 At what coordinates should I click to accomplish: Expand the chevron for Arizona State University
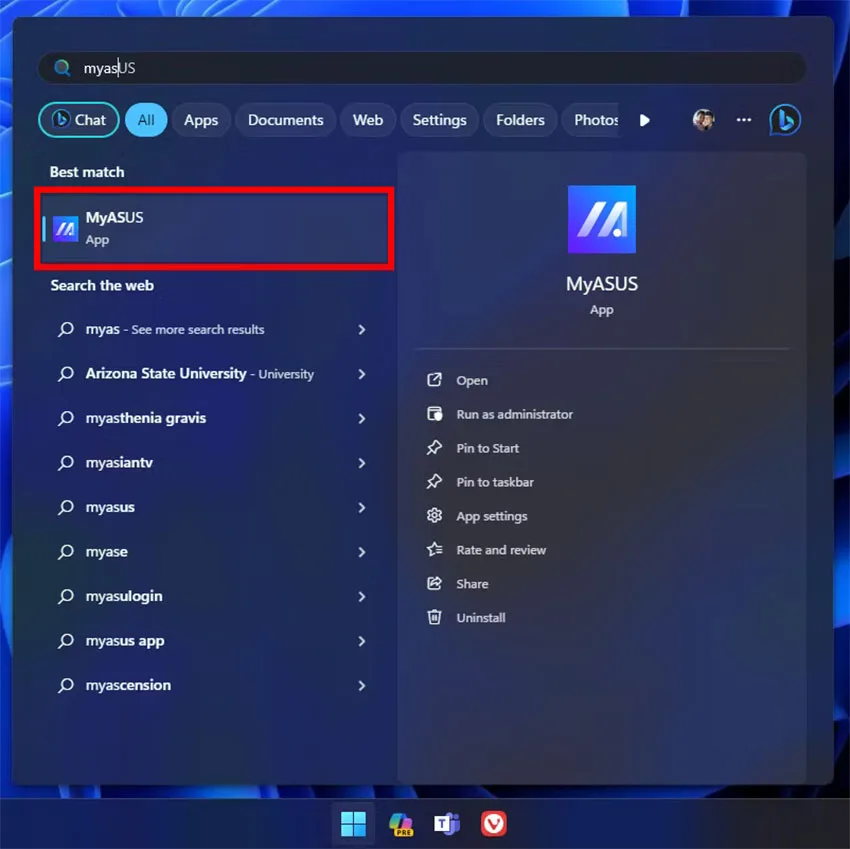[362, 374]
